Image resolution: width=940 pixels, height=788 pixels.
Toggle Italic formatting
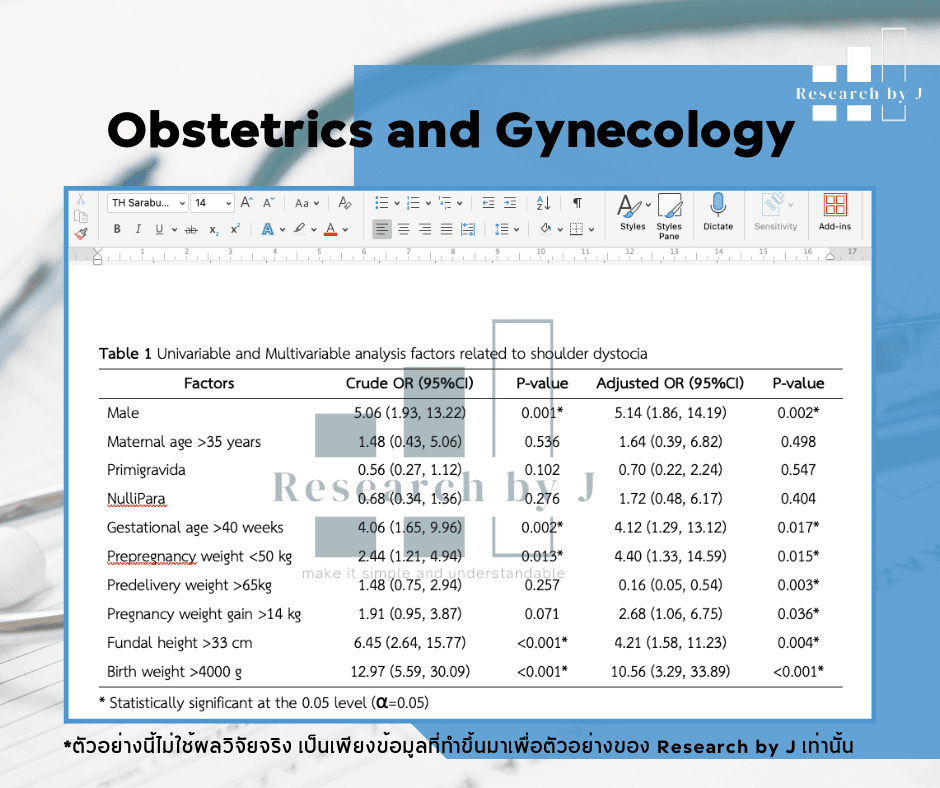[x=138, y=229]
